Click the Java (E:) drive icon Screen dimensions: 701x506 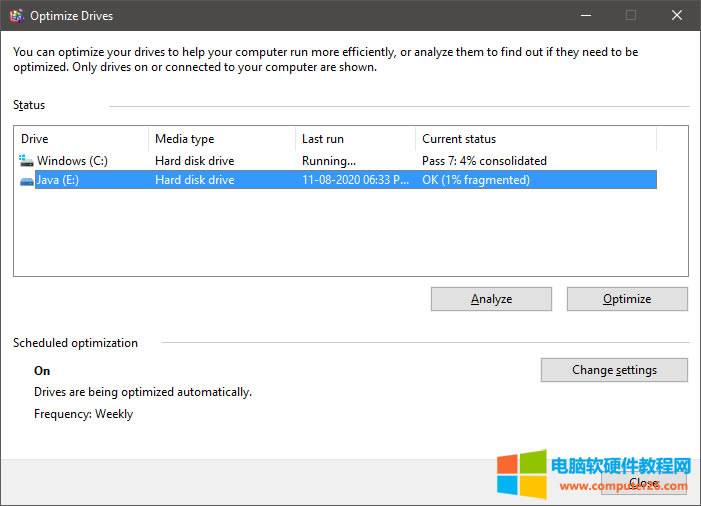(x=26, y=181)
